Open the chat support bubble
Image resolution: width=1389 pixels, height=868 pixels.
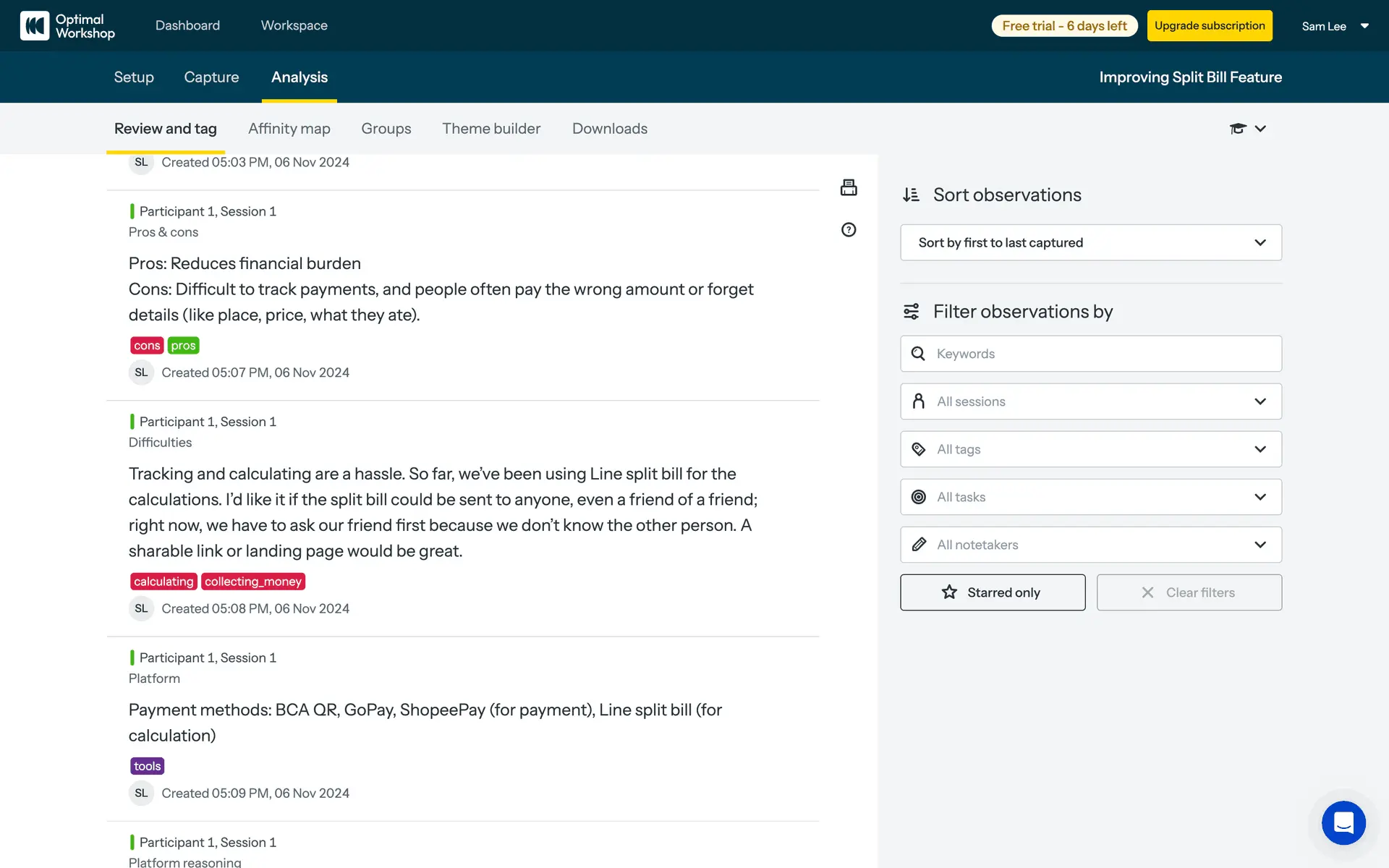pyautogui.click(x=1343, y=822)
